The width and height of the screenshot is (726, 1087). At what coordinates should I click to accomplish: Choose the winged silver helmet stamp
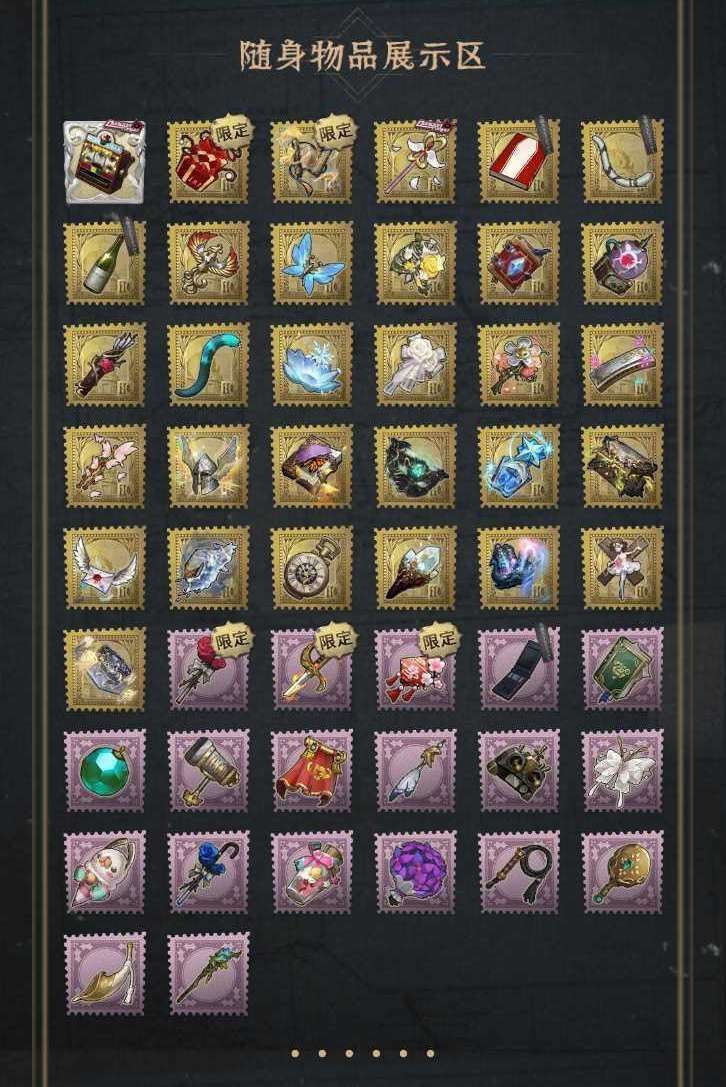tap(209, 467)
